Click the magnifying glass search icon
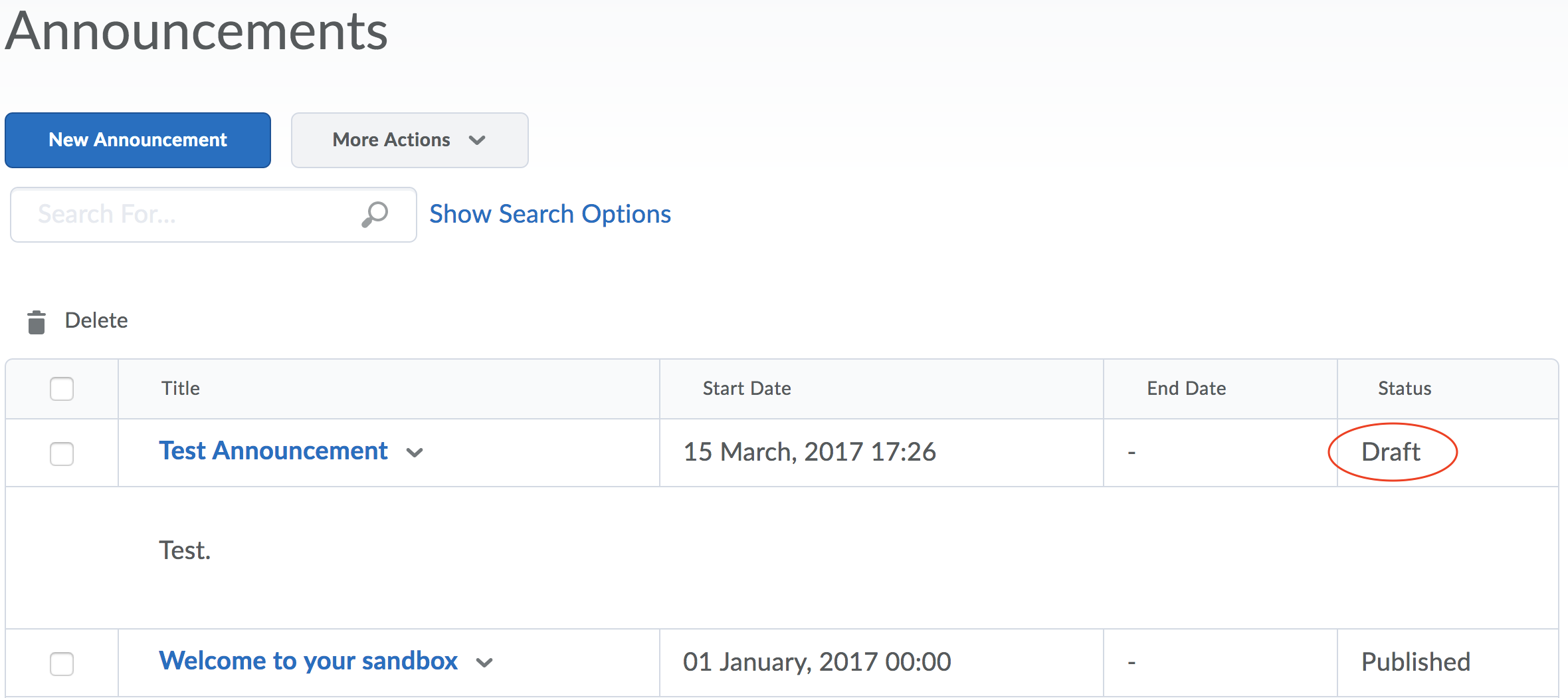This screenshot has width=1568, height=698. pos(375,215)
